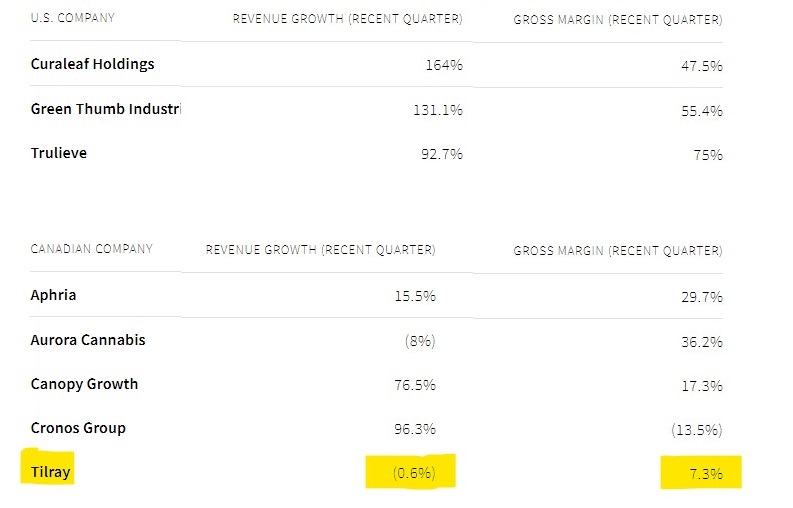Click the highlighted Tilray company name
The height and width of the screenshot is (508, 793).
[50, 472]
